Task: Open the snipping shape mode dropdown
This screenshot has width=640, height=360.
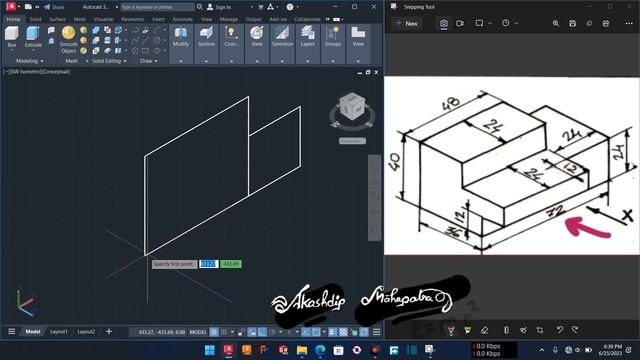Action: tap(490, 23)
